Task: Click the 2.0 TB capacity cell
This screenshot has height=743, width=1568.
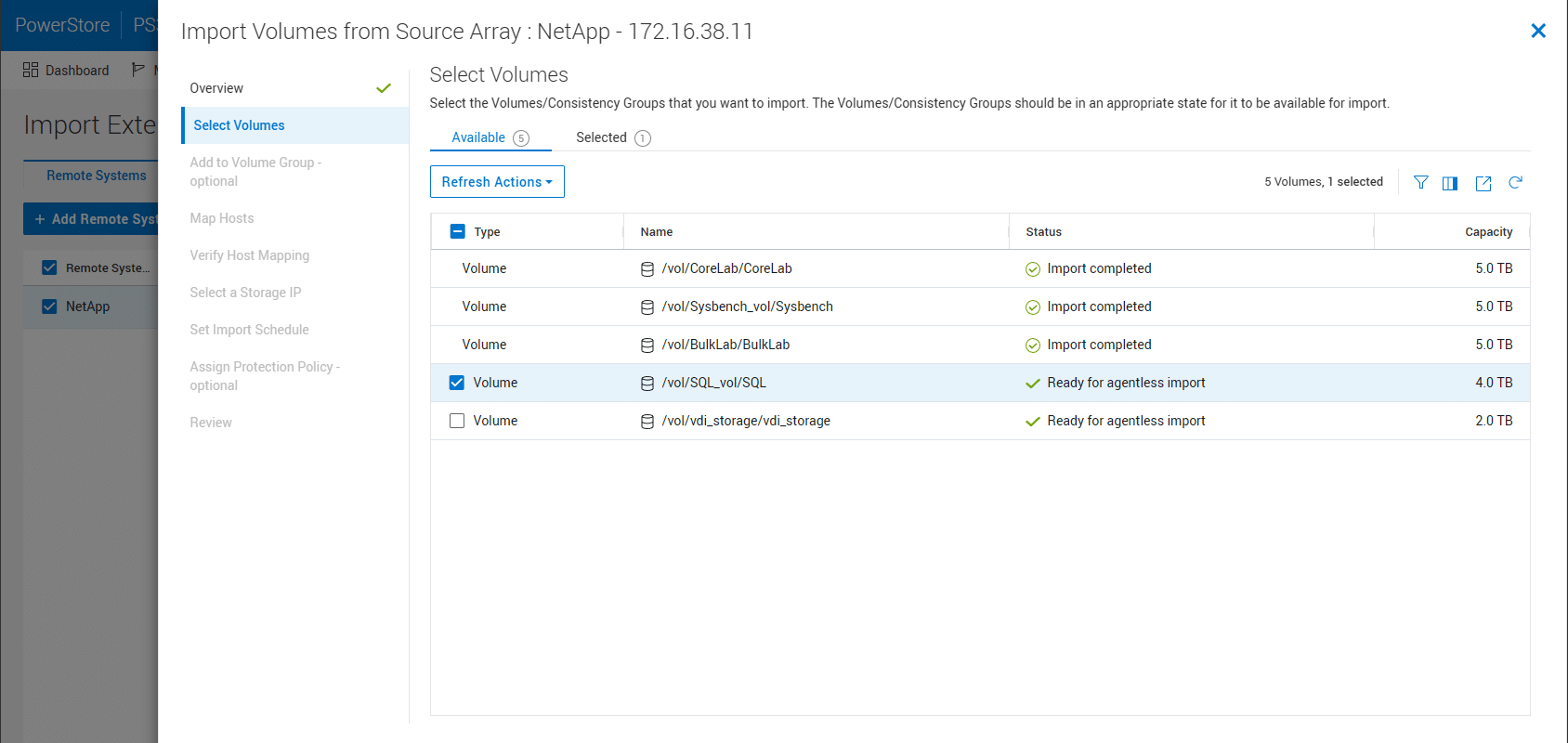Action: 1494,421
